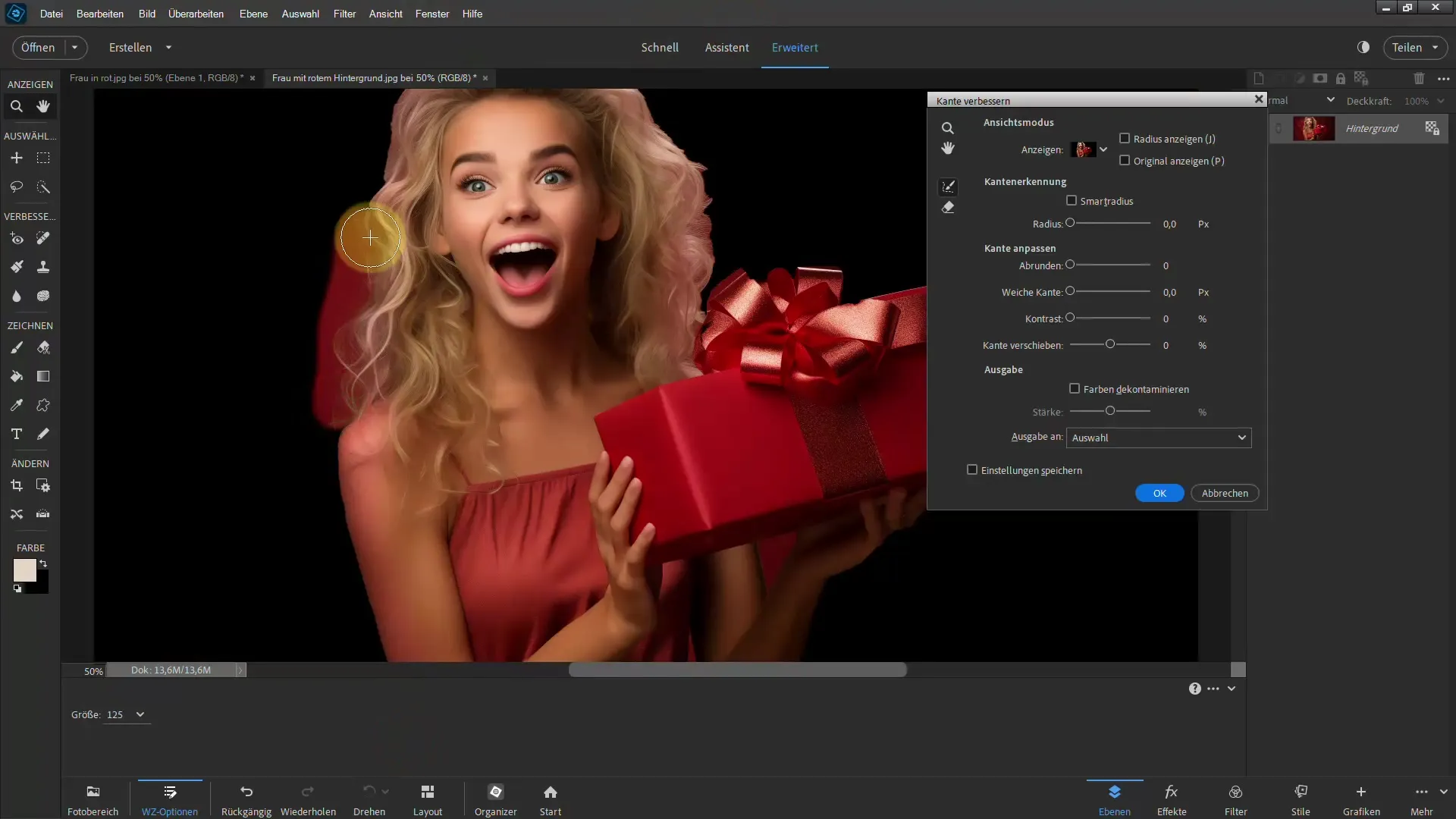Image resolution: width=1456 pixels, height=819 pixels.
Task: Open the Überarbeiten menu
Action: click(x=196, y=14)
